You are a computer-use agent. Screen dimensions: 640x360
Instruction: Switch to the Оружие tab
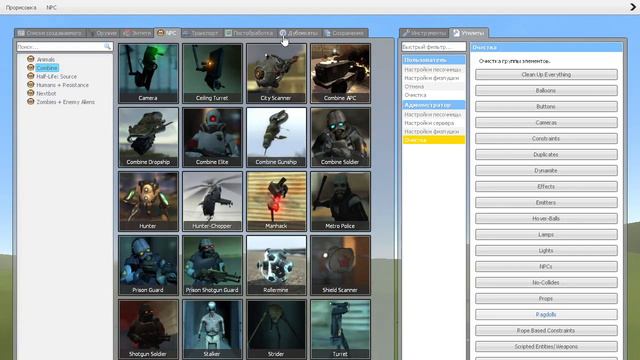pos(104,33)
